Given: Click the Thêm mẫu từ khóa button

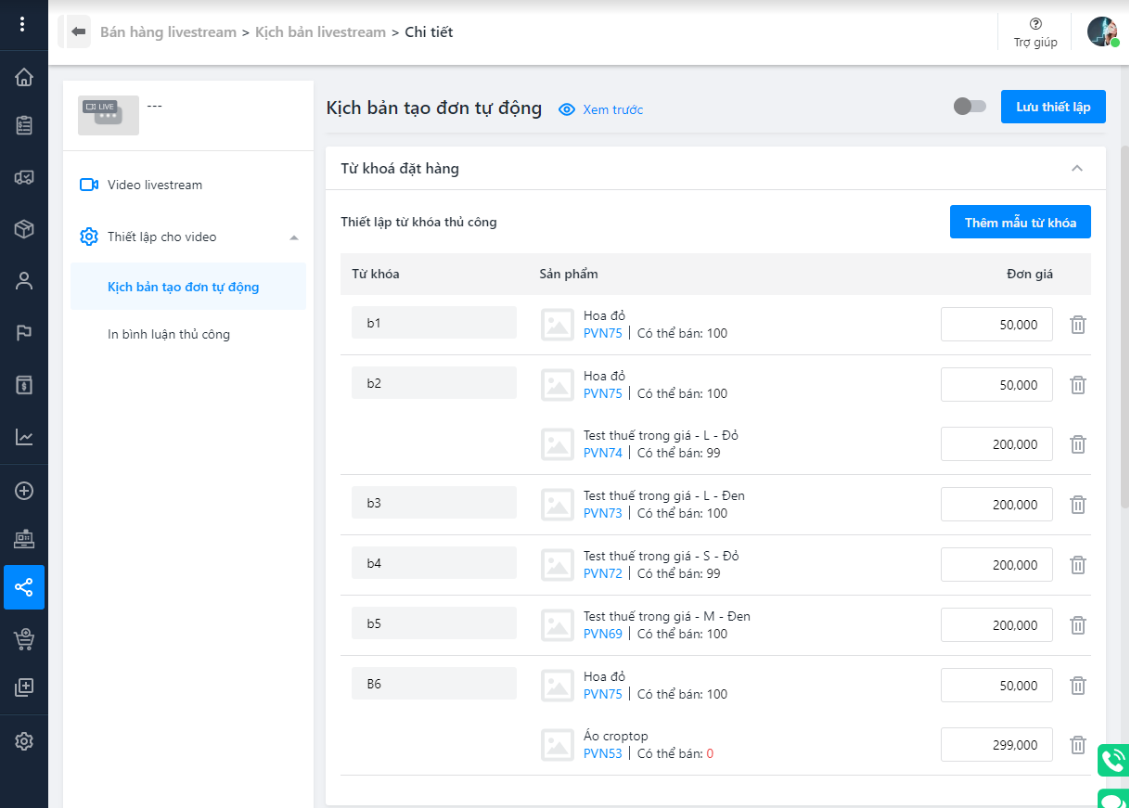Looking at the screenshot, I should tap(1020, 223).
